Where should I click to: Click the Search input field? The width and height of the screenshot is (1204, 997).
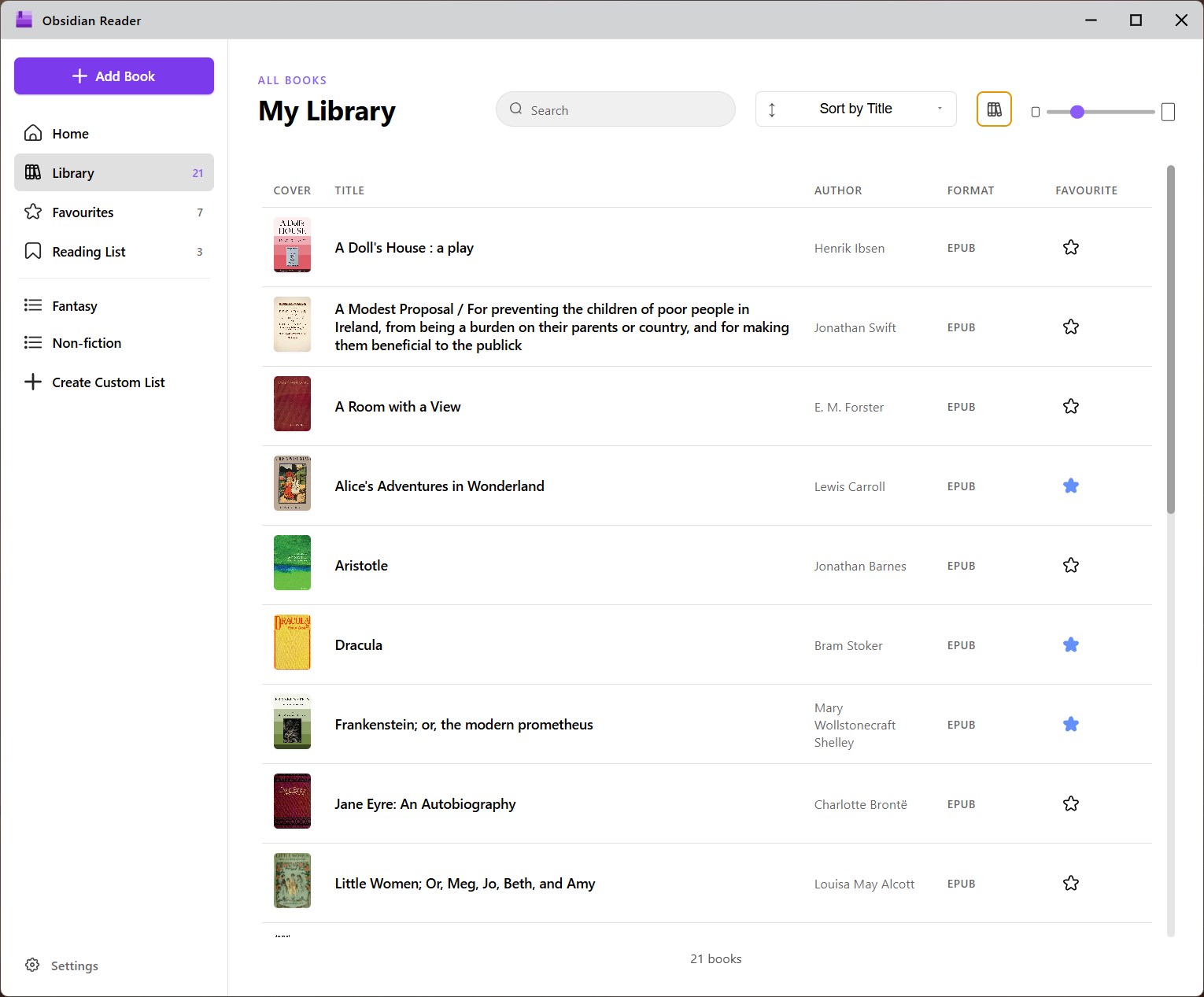point(615,109)
